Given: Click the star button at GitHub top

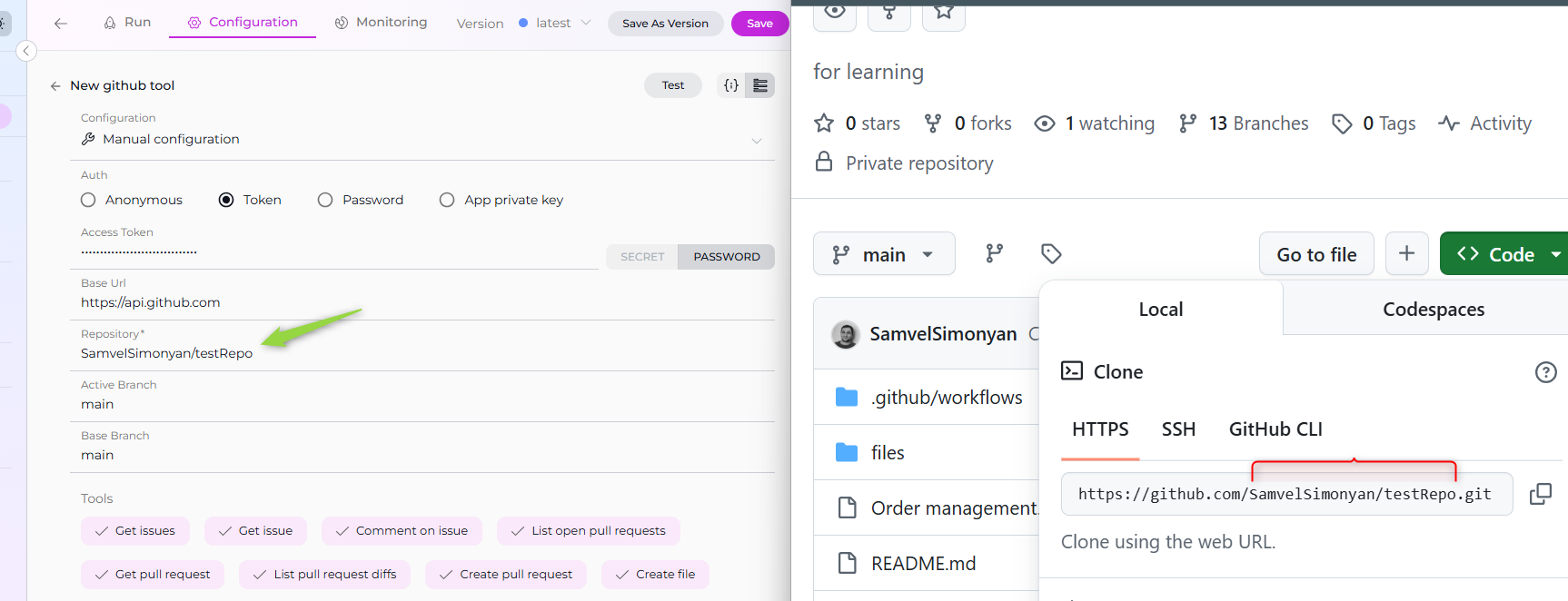Looking at the screenshot, I should pyautogui.click(x=944, y=15).
